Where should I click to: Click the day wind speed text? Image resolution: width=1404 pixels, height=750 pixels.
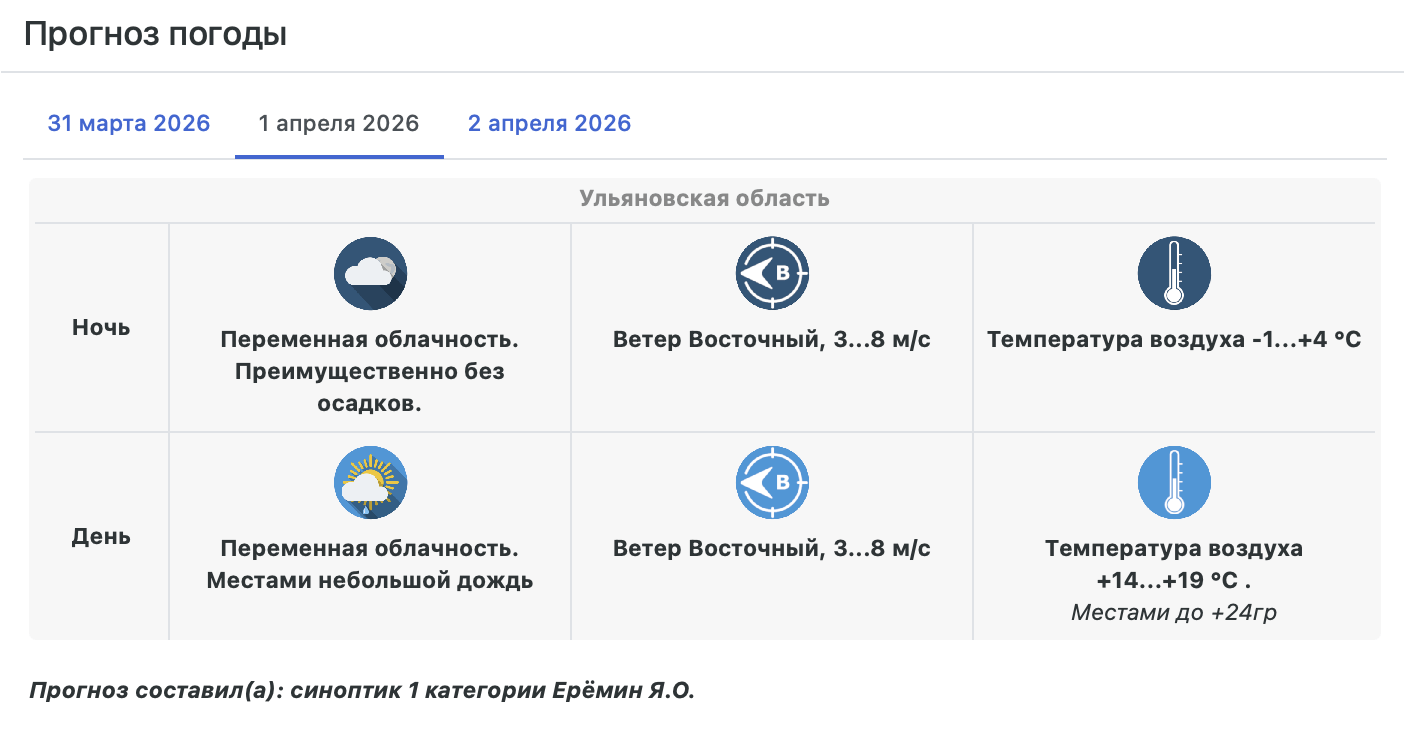point(772,549)
